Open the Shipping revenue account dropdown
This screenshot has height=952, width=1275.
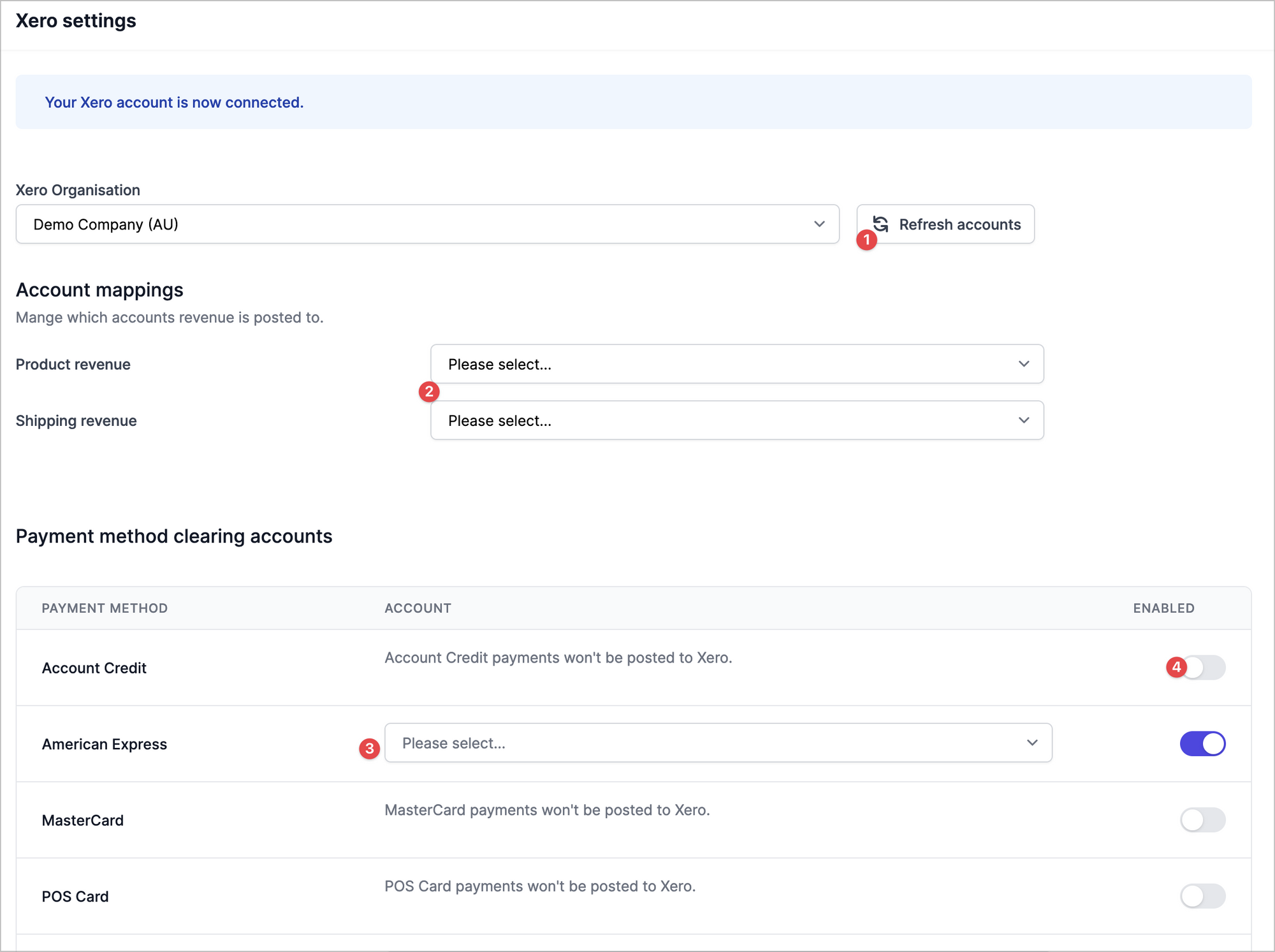[737, 420]
